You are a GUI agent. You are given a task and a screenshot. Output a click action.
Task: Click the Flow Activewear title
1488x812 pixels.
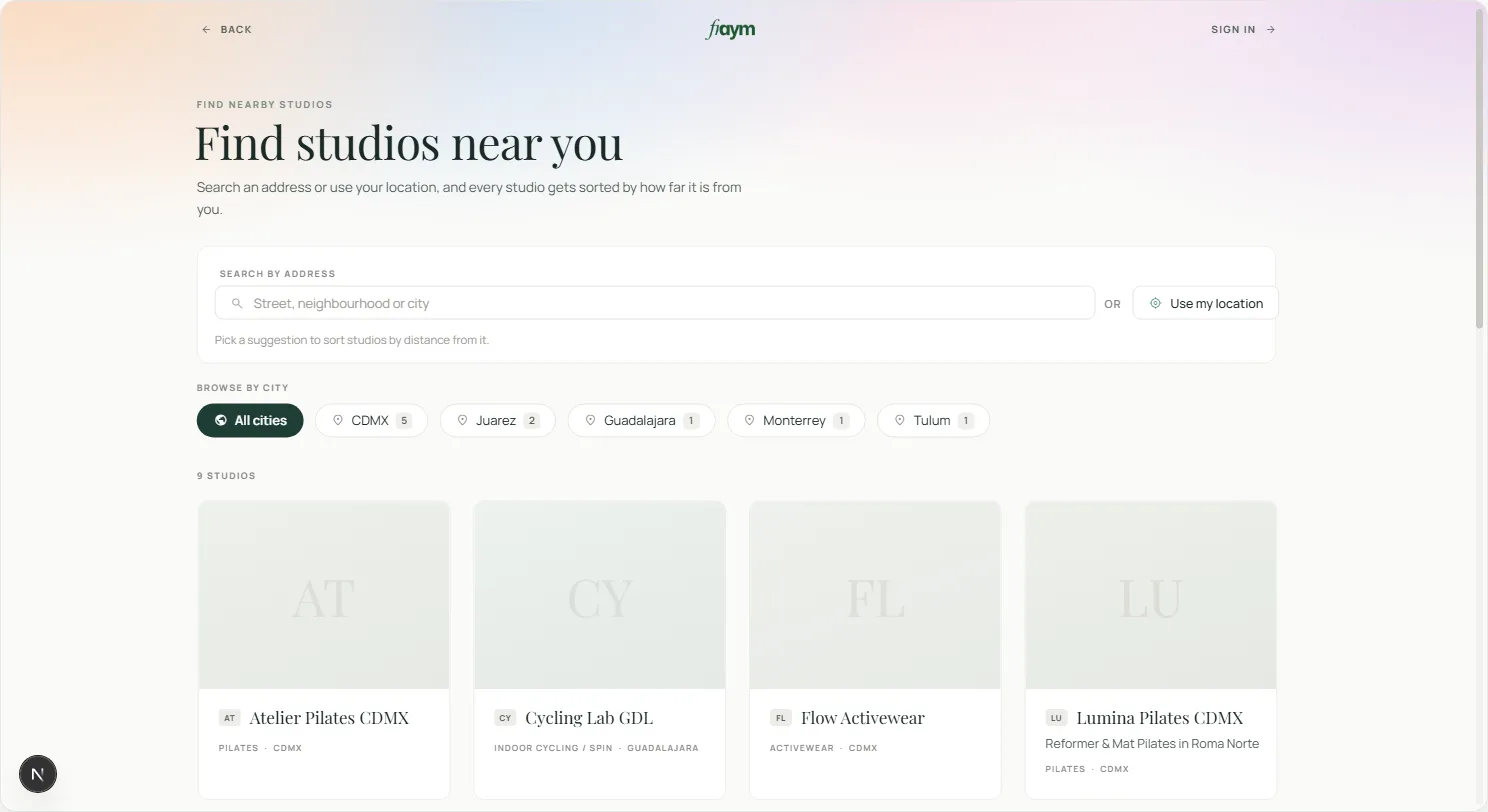(x=863, y=718)
